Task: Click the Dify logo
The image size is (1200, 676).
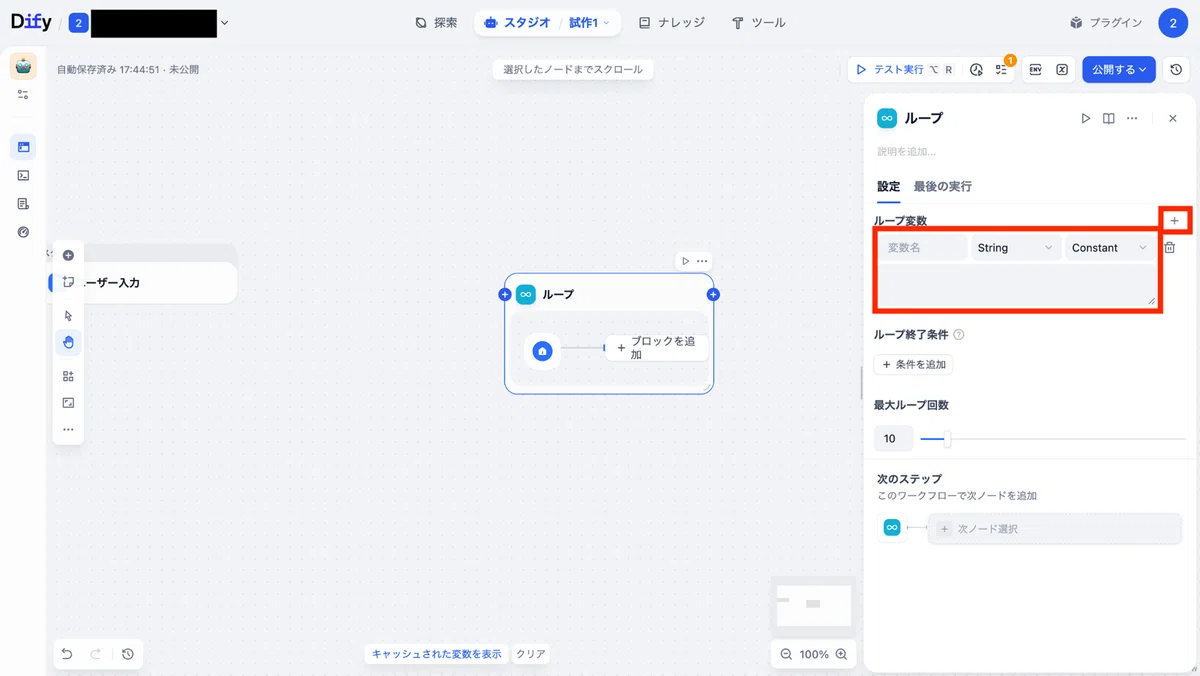Action: (x=31, y=22)
